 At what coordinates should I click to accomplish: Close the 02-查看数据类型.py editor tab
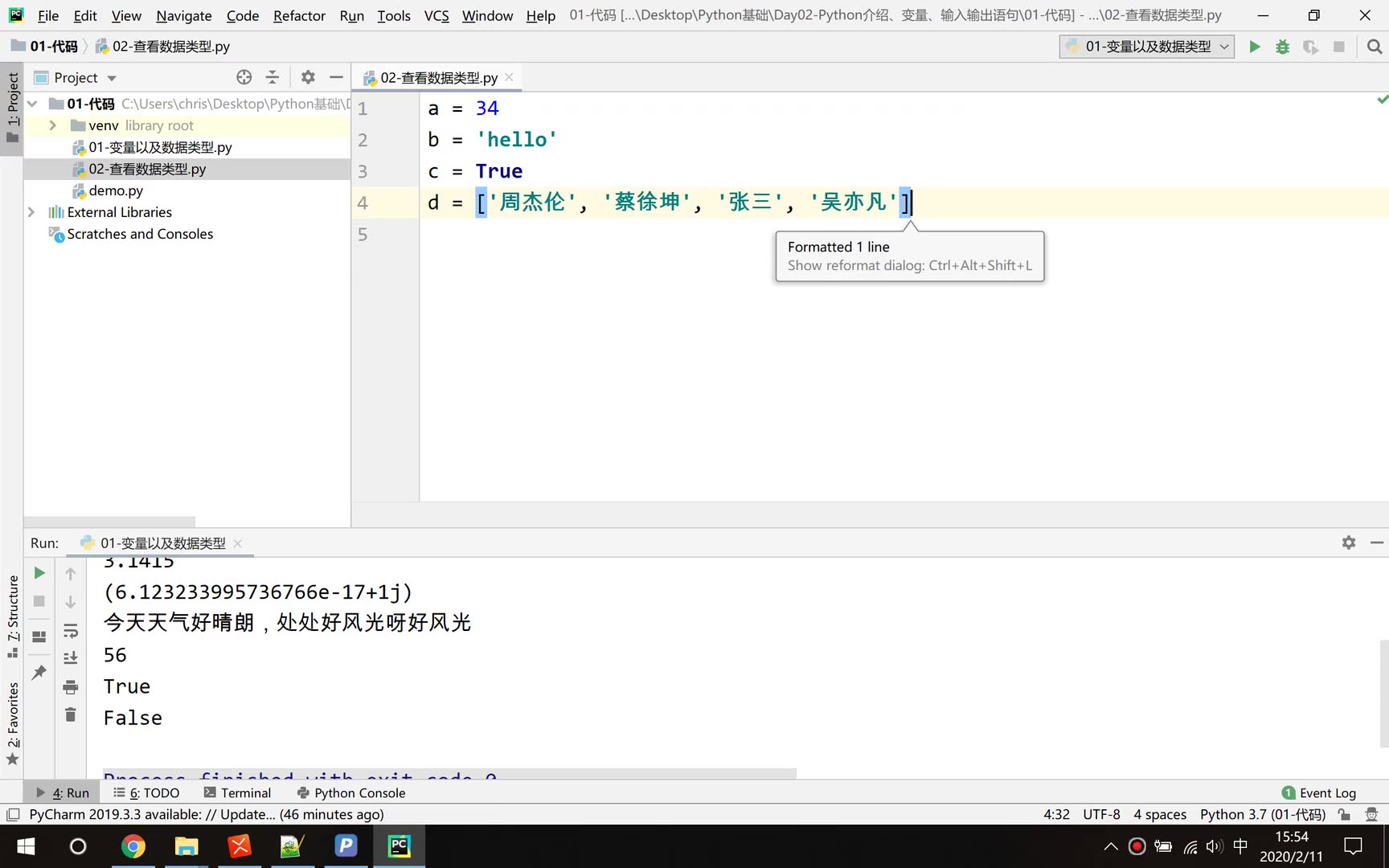(509, 77)
